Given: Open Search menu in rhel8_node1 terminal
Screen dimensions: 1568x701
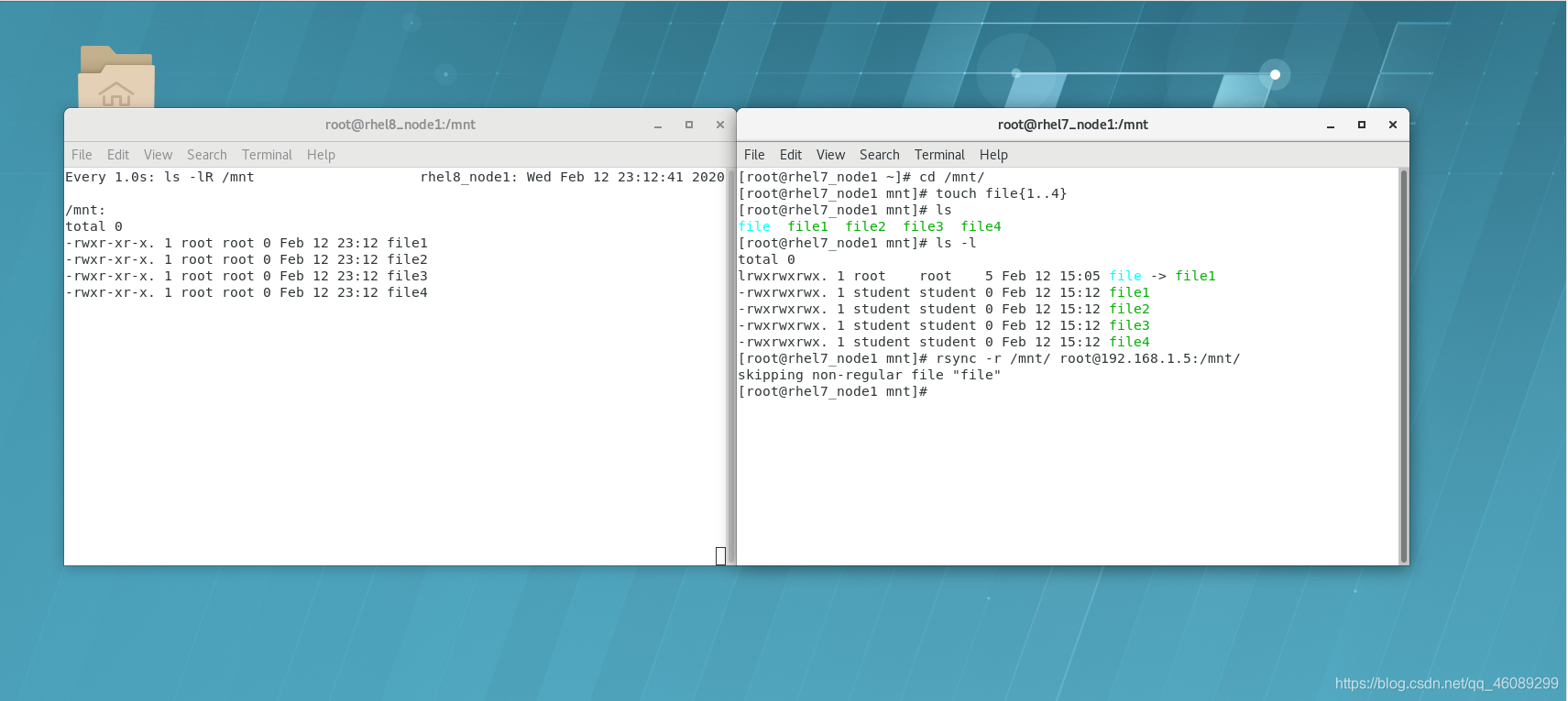Looking at the screenshot, I should [x=207, y=155].
